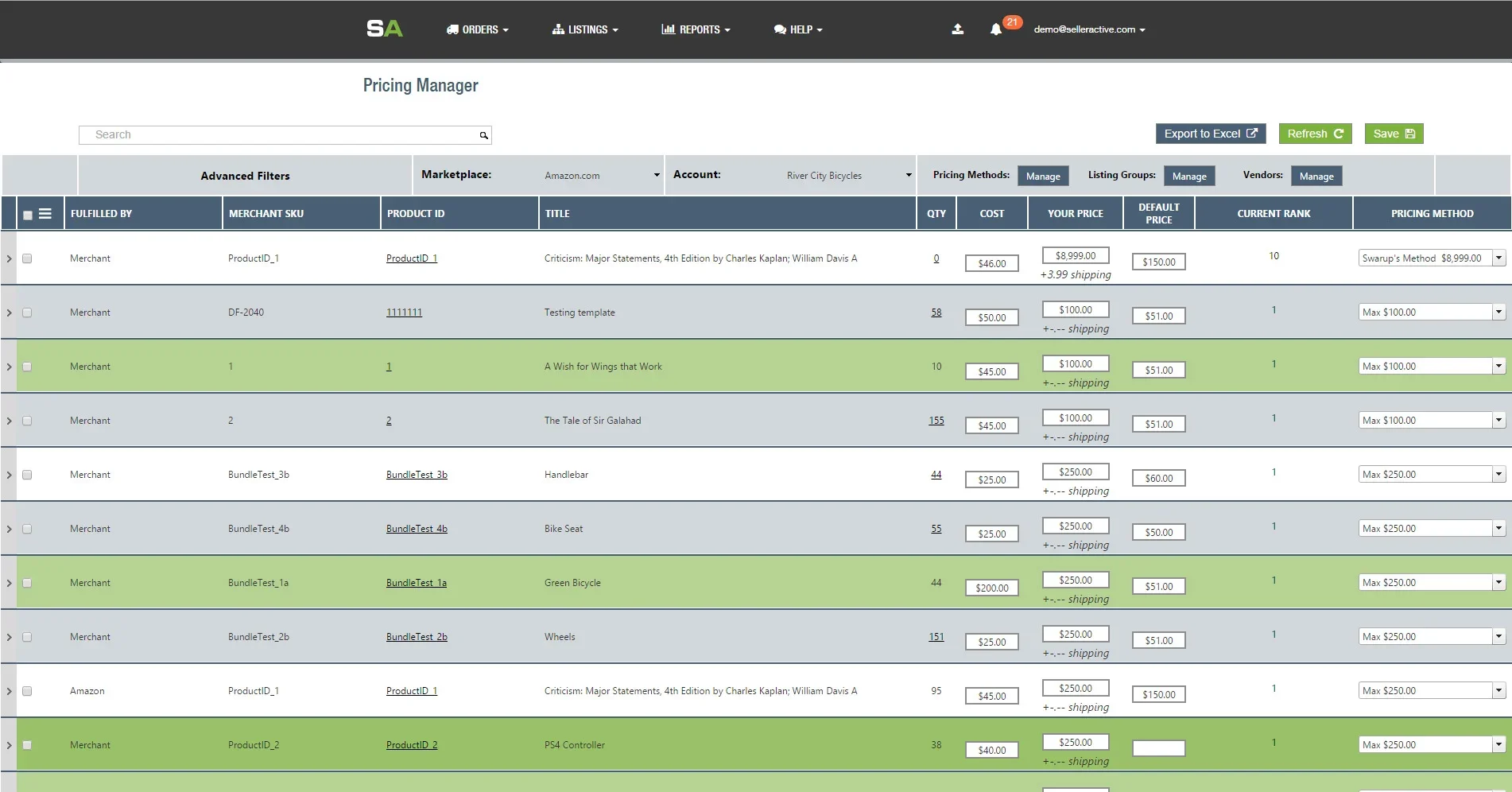
Task: Open the Reports menu
Action: [x=696, y=29]
